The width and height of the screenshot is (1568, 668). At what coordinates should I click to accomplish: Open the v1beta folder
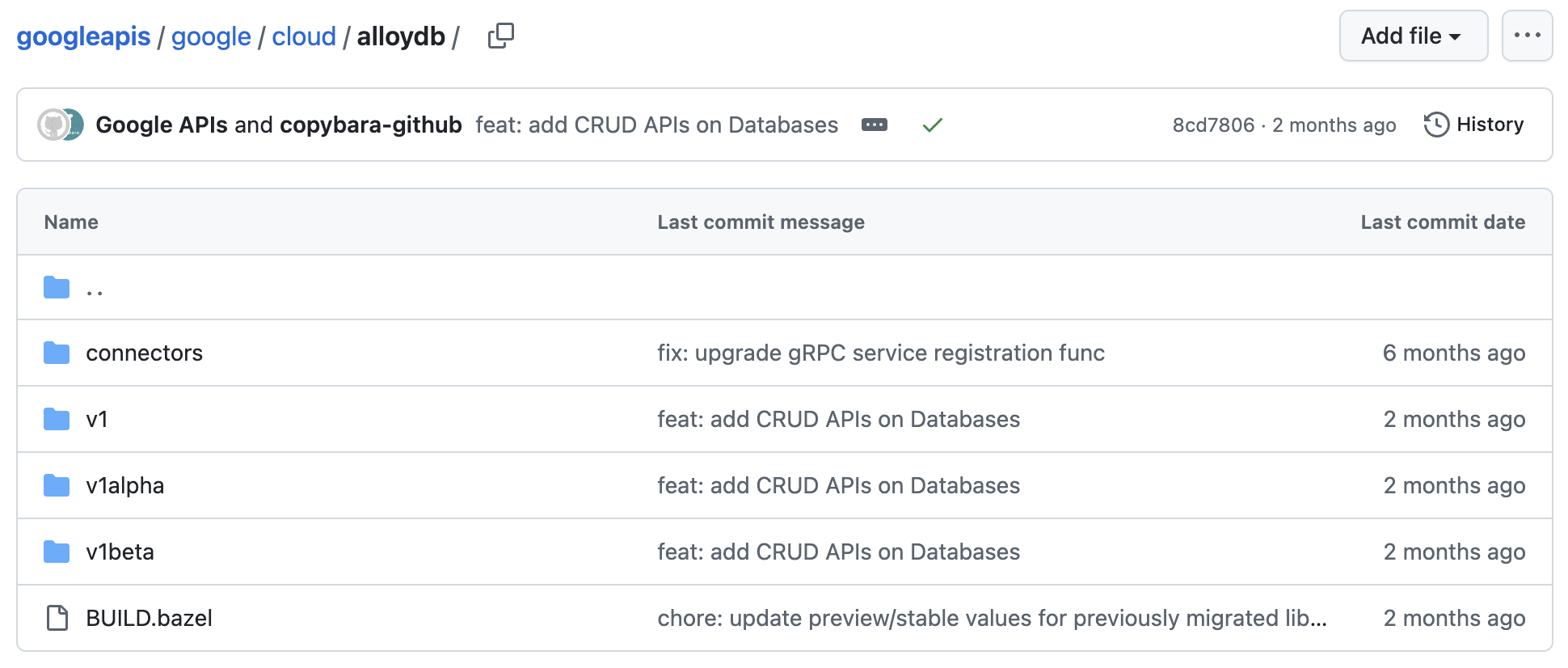tap(120, 552)
